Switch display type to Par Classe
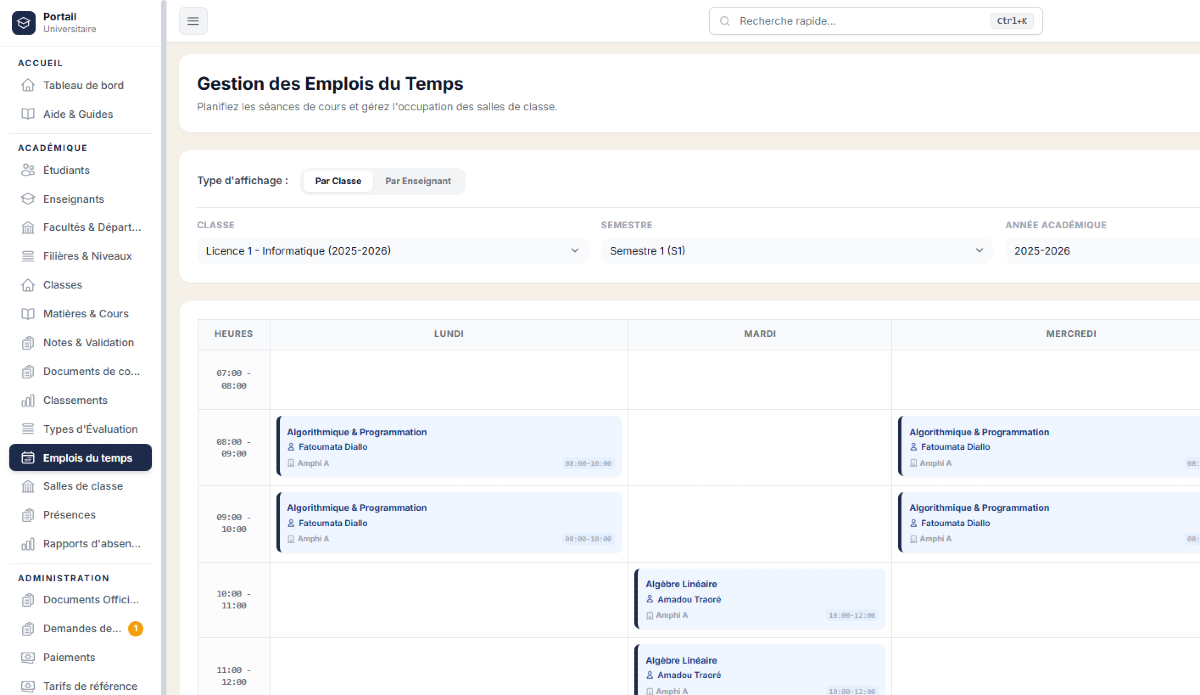 point(338,181)
